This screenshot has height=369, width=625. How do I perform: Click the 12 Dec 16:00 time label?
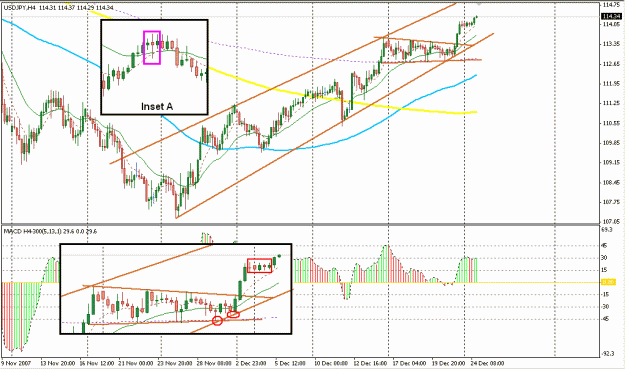tap(369, 363)
